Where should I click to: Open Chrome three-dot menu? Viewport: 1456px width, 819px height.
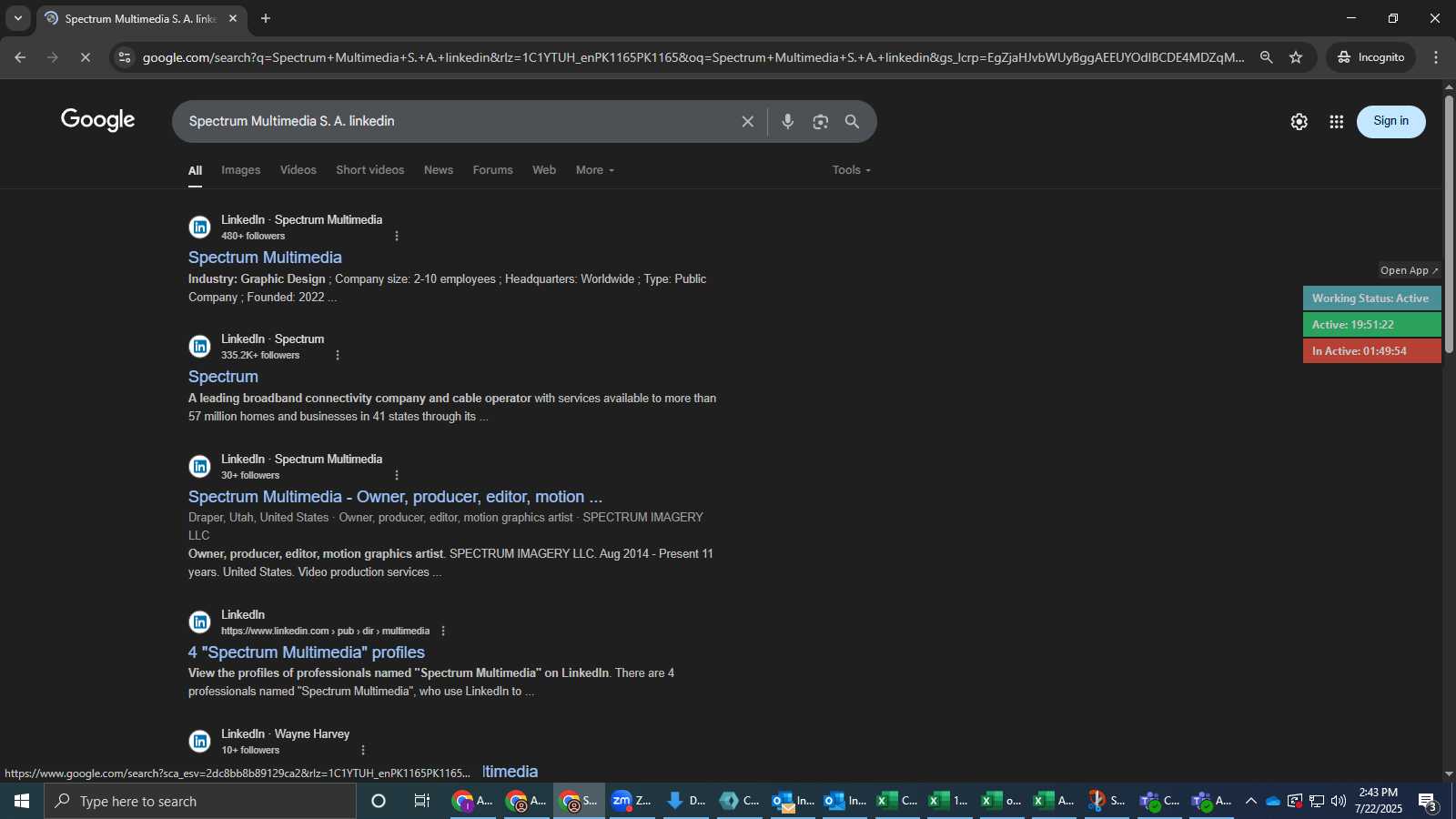[1436, 57]
